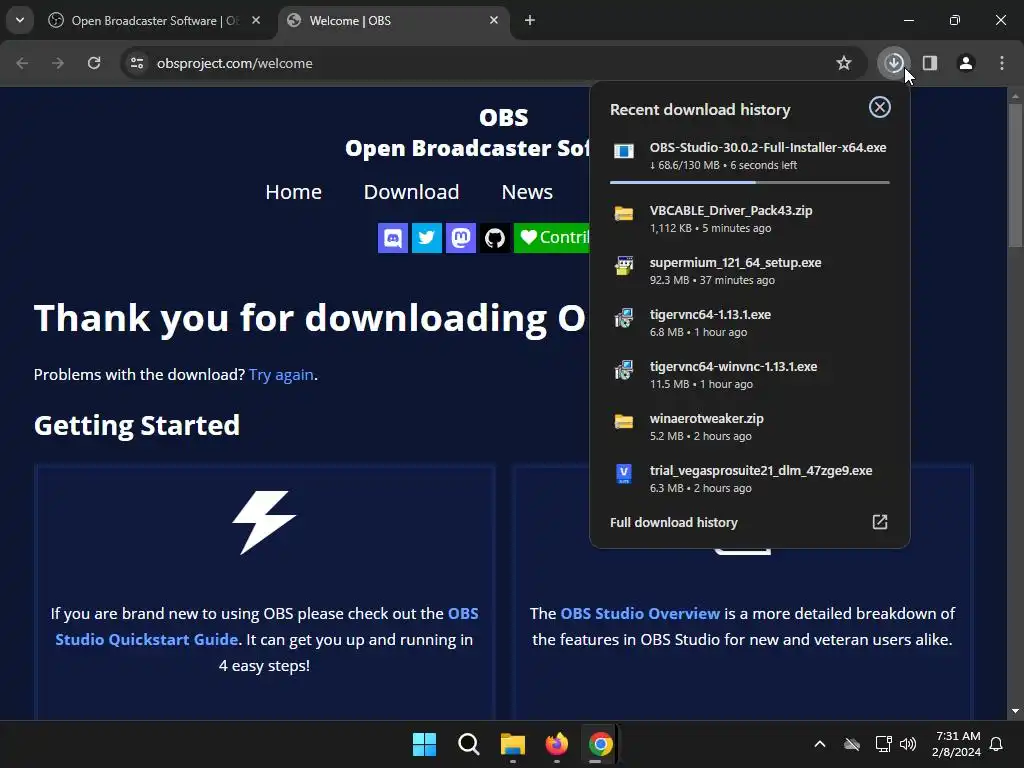Open the Windows Start menu
Image resolution: width=1024 pixels, height=768 pixels.
click(x=424, y=744)
